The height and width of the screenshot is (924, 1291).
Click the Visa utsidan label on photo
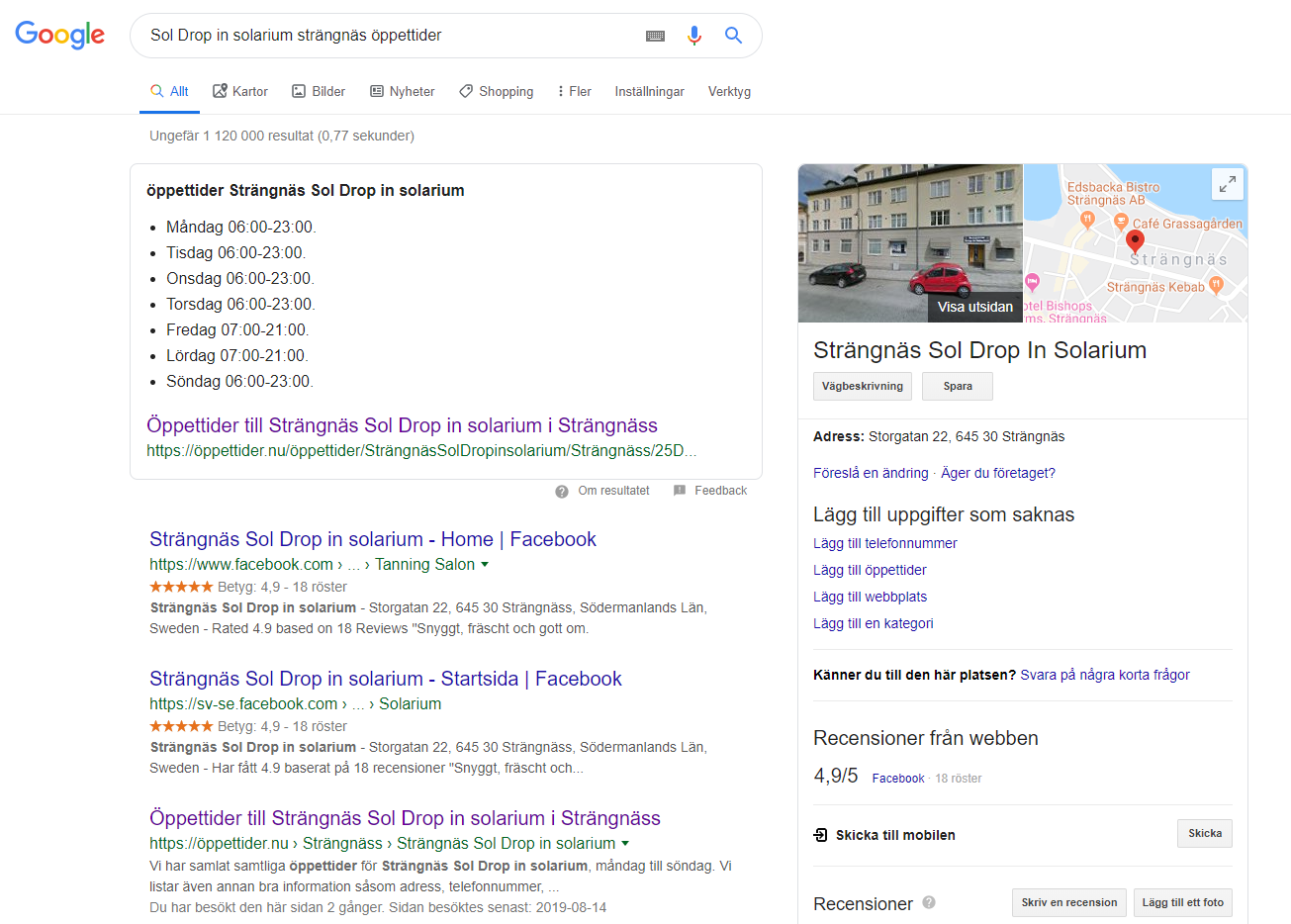(x=974, y=307)
